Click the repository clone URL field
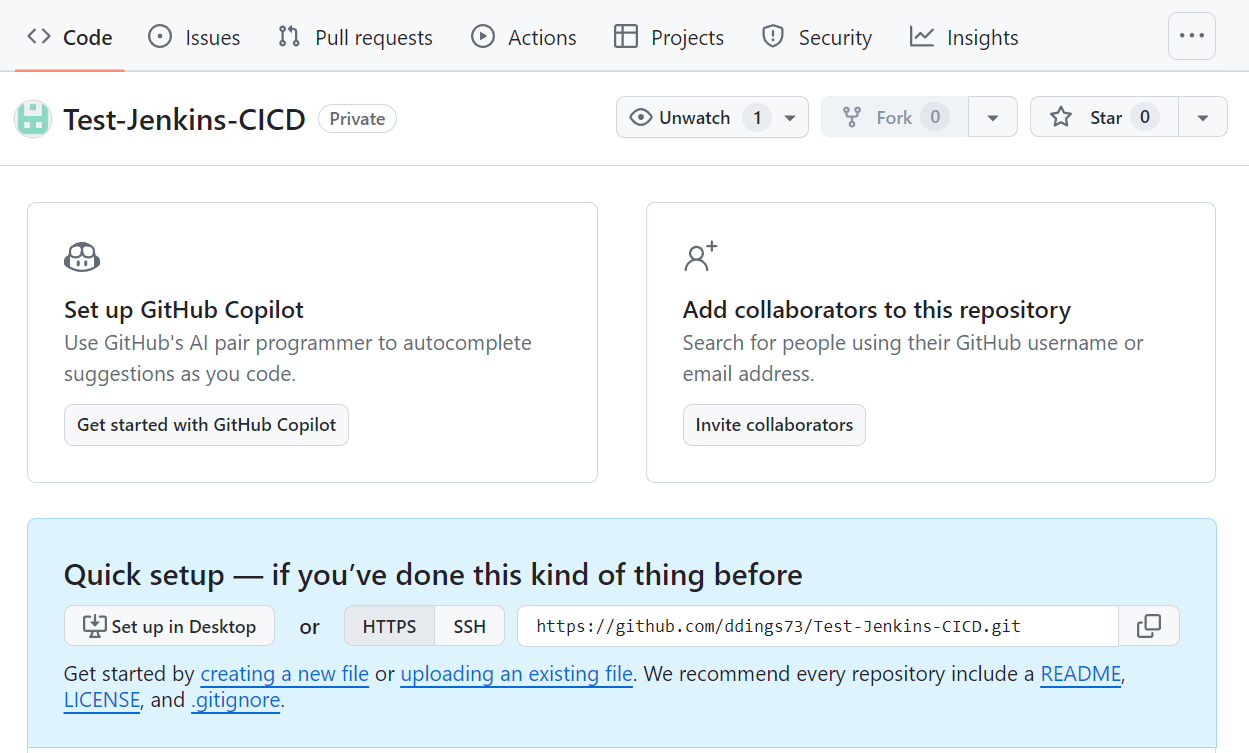1249x753 pixels. pos(817,626)
